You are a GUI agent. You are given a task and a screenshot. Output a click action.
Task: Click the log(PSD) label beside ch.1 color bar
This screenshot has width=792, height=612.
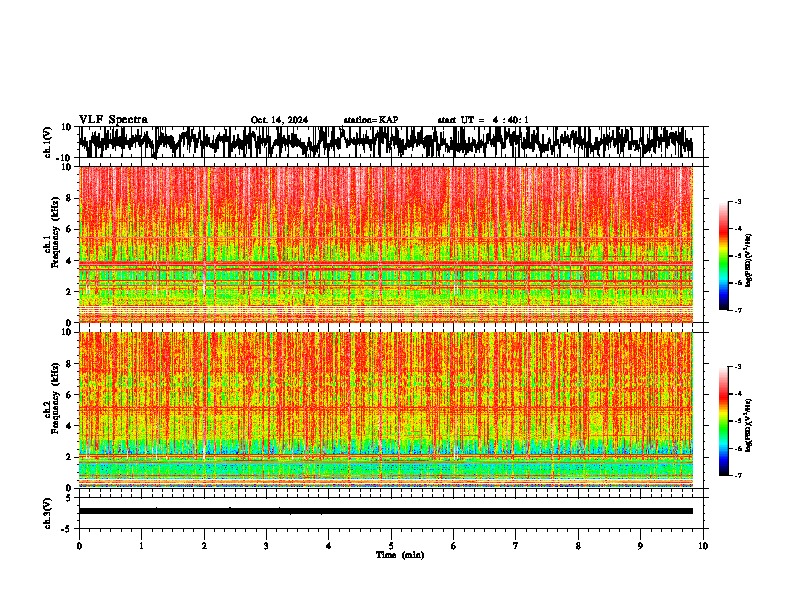(749, 261)
